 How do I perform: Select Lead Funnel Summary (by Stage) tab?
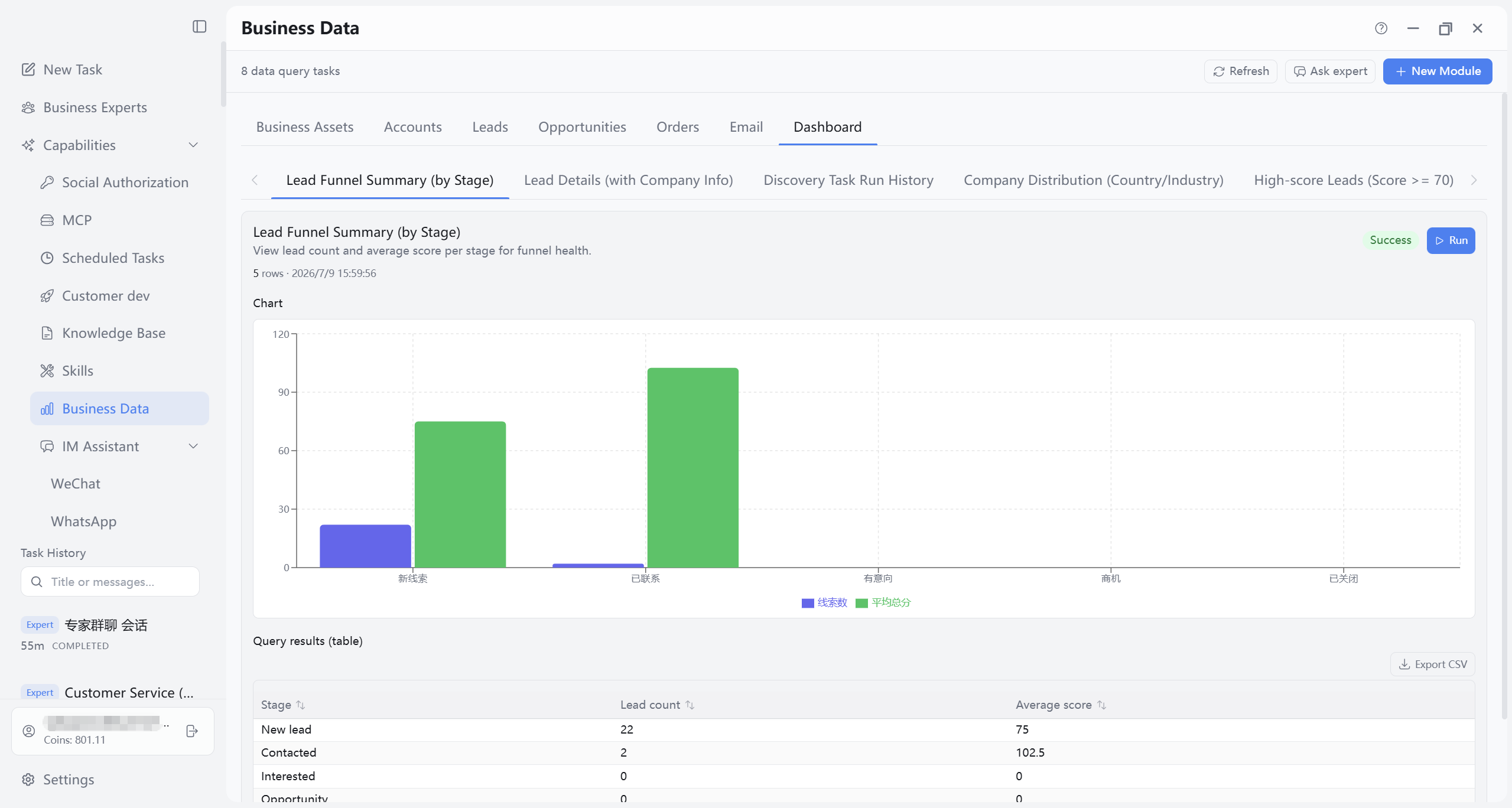[x=390, y=180]
